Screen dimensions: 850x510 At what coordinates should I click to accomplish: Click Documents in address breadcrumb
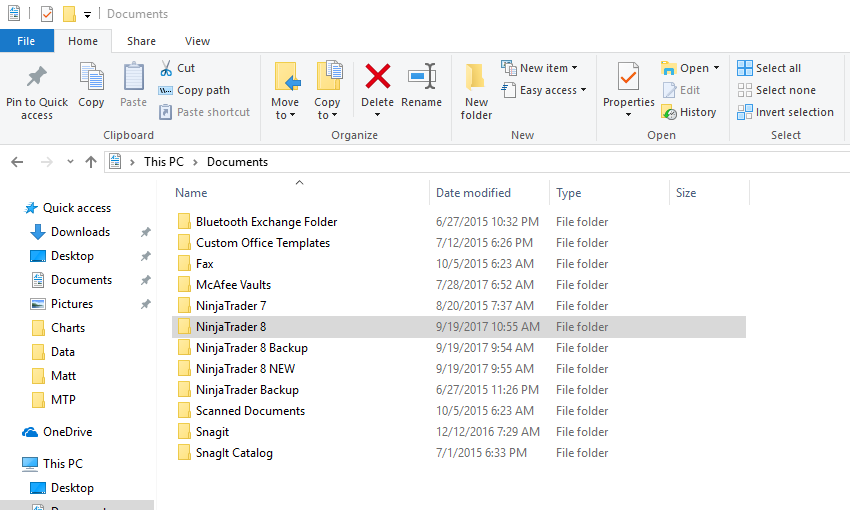click(x=237, y=162)
